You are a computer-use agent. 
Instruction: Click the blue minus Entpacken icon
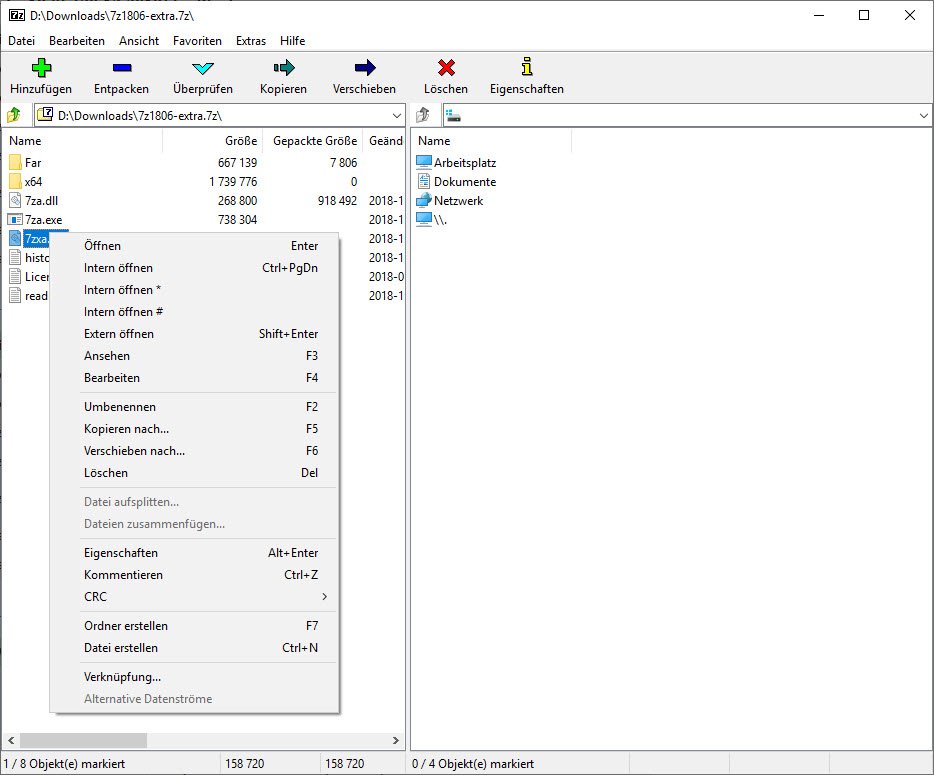(x=122, y=68)
